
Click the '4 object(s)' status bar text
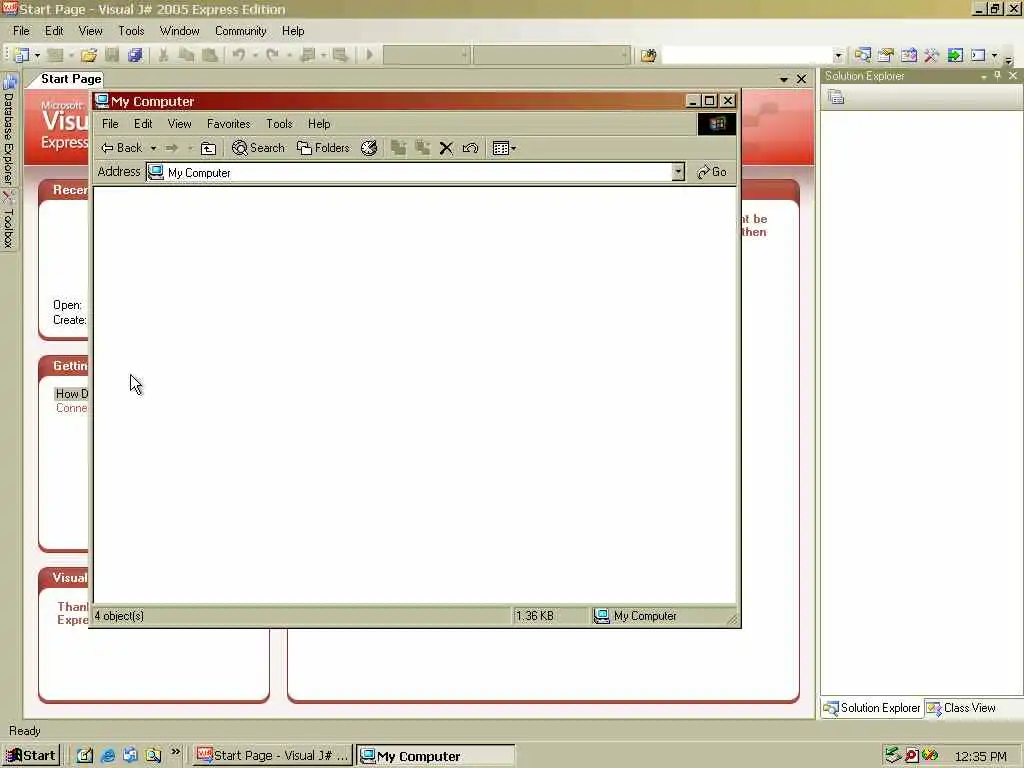click(x=120, y=616)
